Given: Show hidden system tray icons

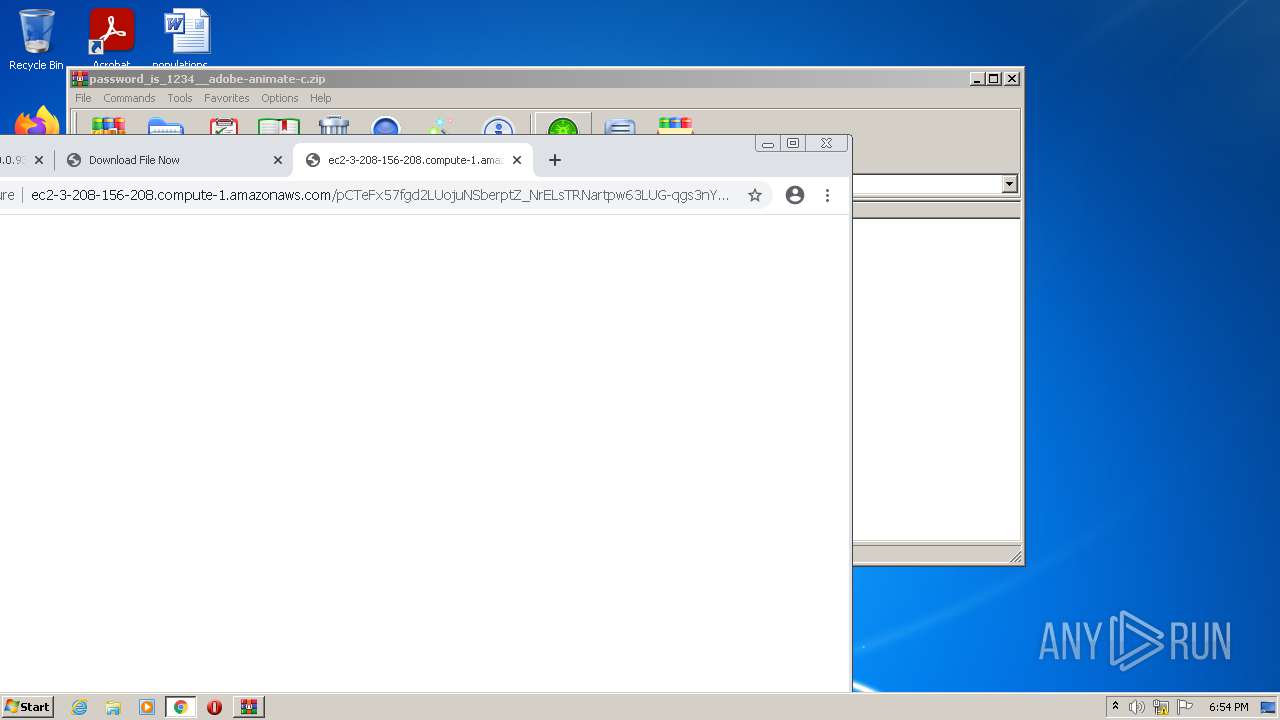Looking at the screenshot, I should pyautogui.click(x=1115, y=707).
